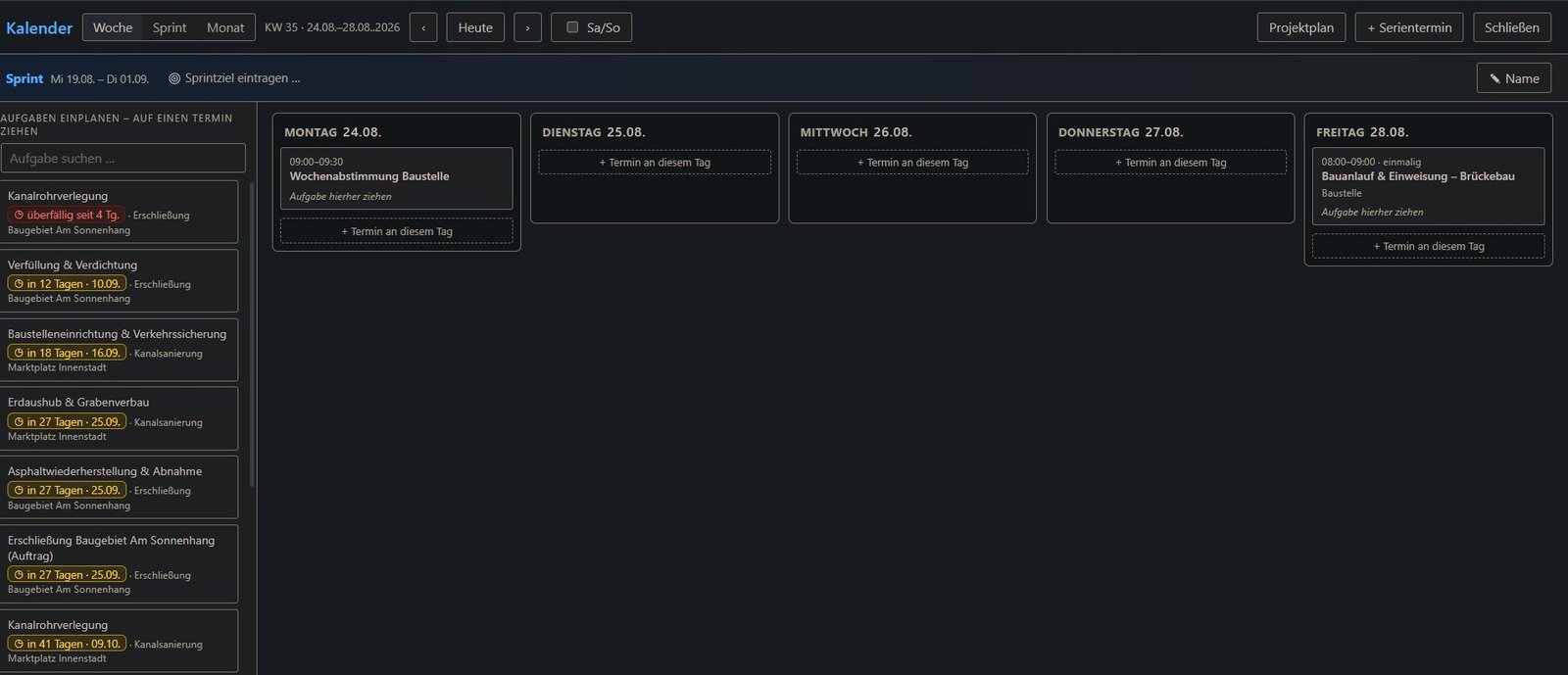Screen dimensions: 1568x675
Task: Create a new Serientermin
Action: (x=1409, y=27)
